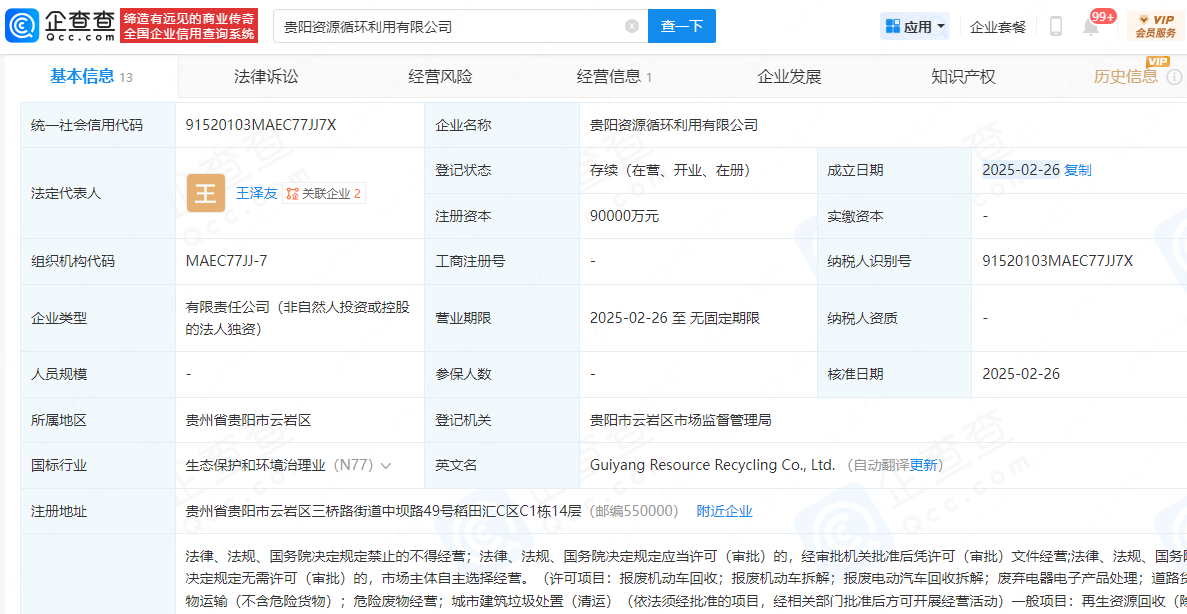Switch to 法律诉讼 tab
1187x614 pixels.
tap(266, 76)
